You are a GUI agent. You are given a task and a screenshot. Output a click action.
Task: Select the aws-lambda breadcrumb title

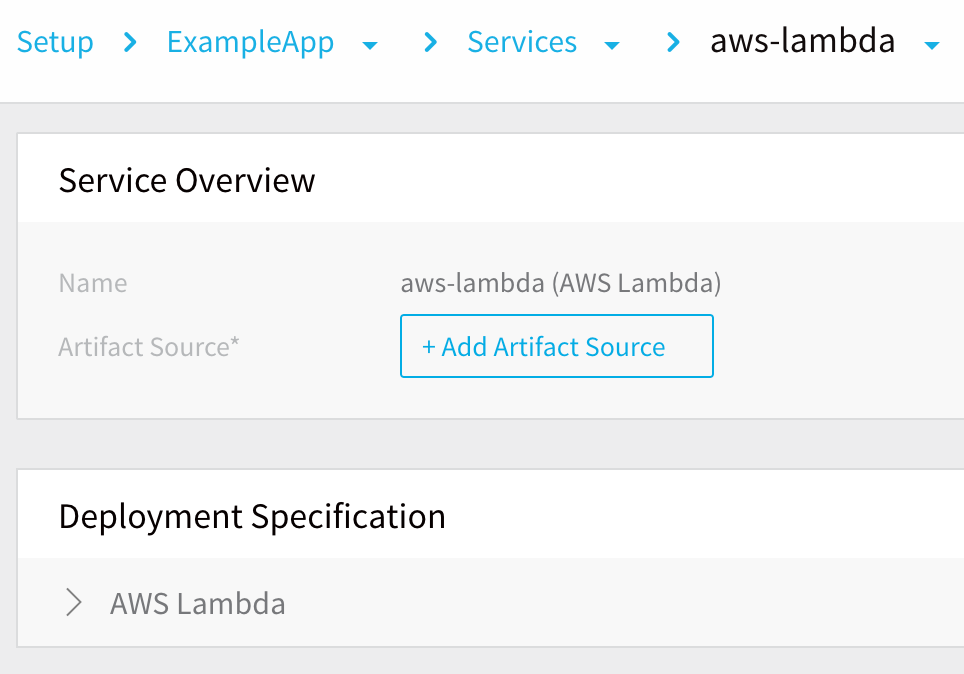click(x=802, y=41)
